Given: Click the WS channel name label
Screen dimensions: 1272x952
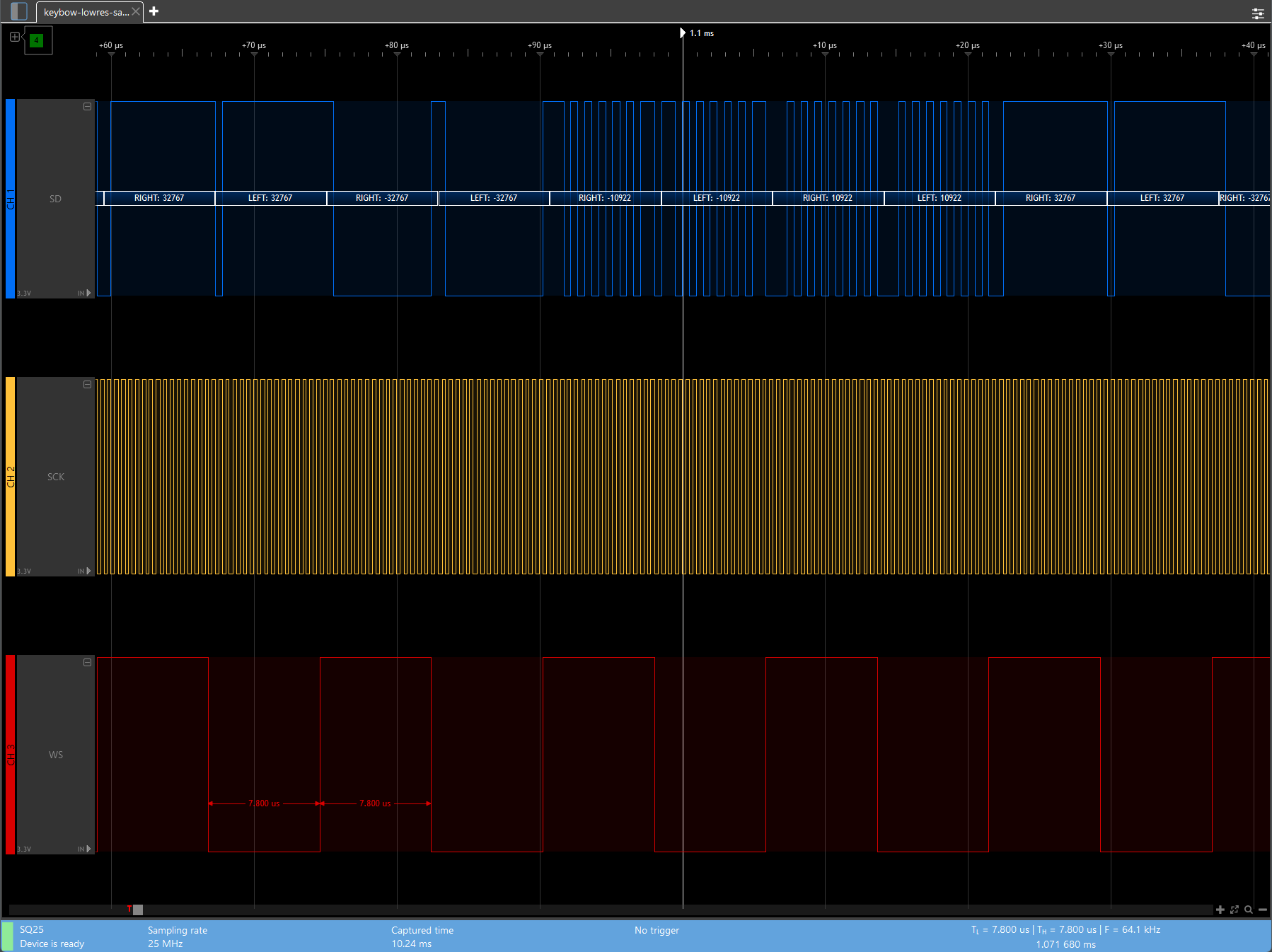Looking at the screenshot, I should point(56,755).
